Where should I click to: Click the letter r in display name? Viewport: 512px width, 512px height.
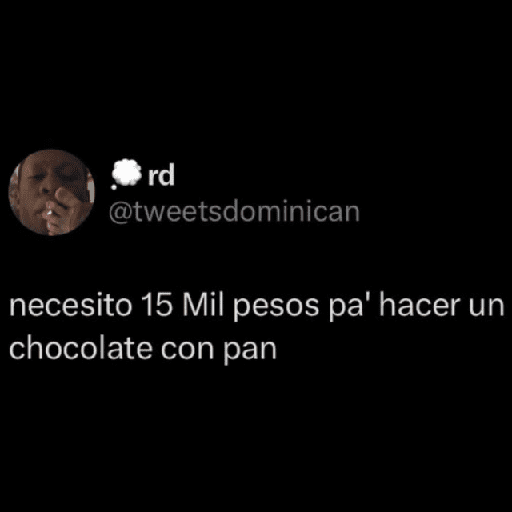coord(153,177)
